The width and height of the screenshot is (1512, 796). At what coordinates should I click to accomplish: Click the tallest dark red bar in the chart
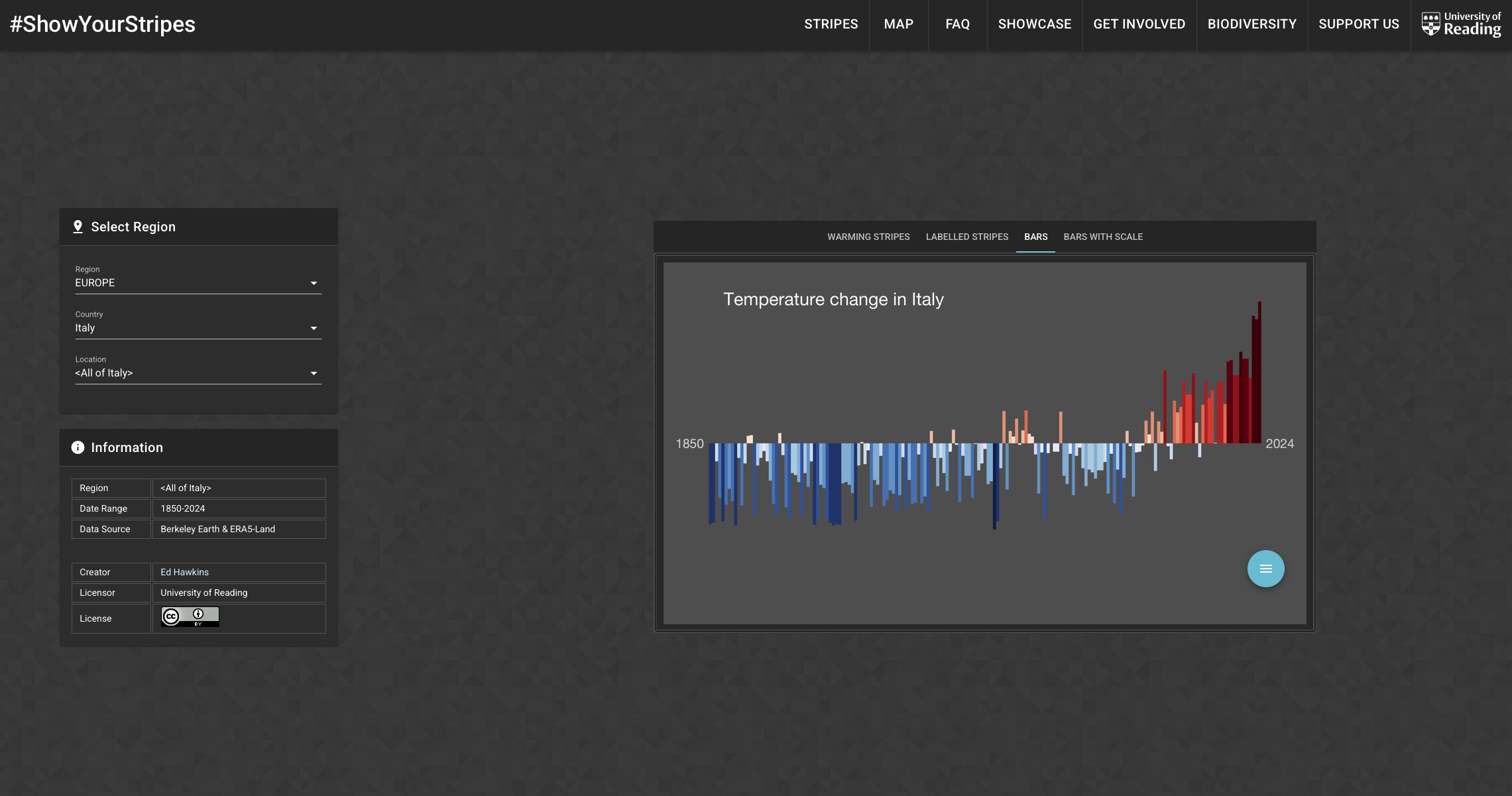(1259, 371)
